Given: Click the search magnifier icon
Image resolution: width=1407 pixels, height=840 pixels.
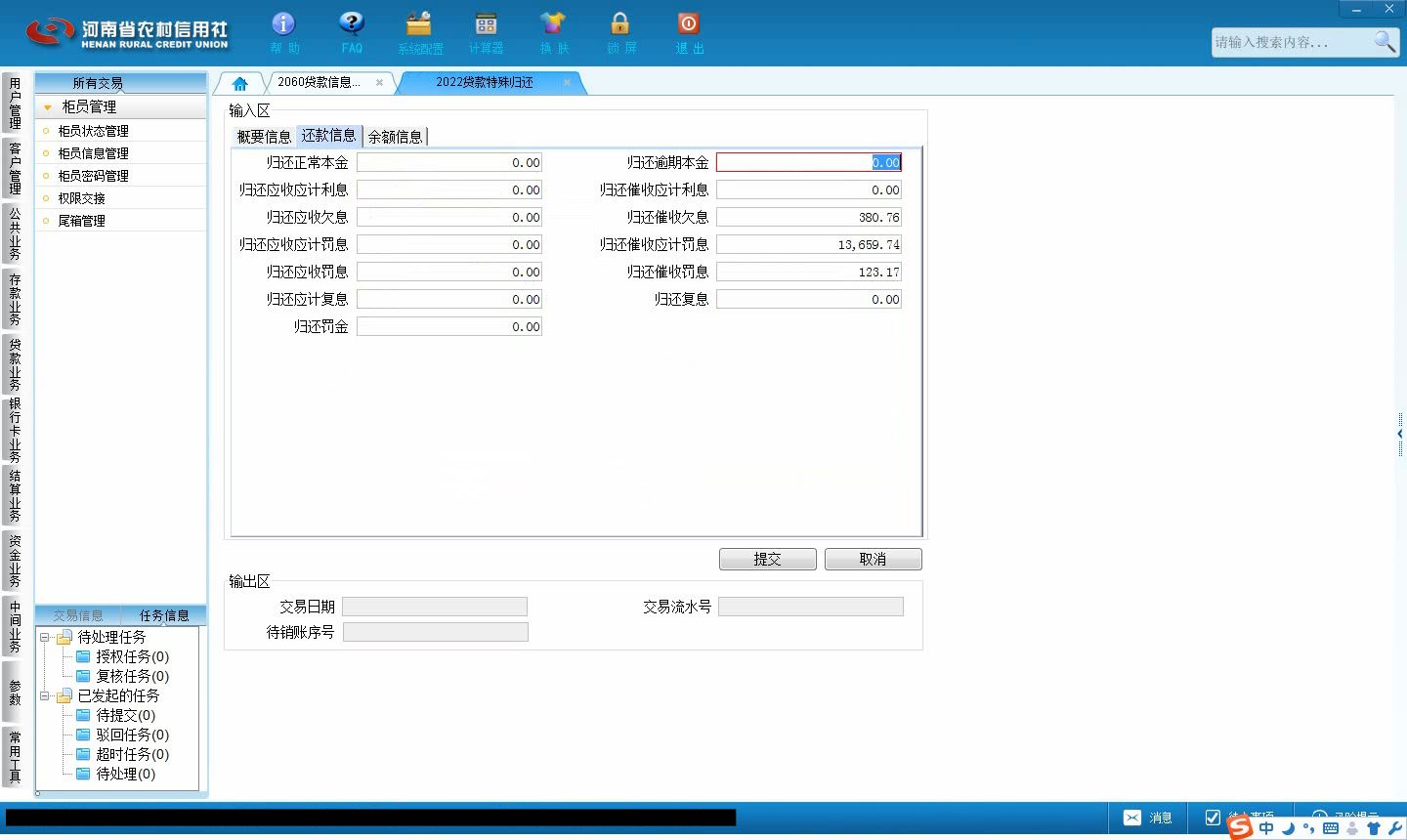Looking at the screenshot, I should (x=1385, y=41).
